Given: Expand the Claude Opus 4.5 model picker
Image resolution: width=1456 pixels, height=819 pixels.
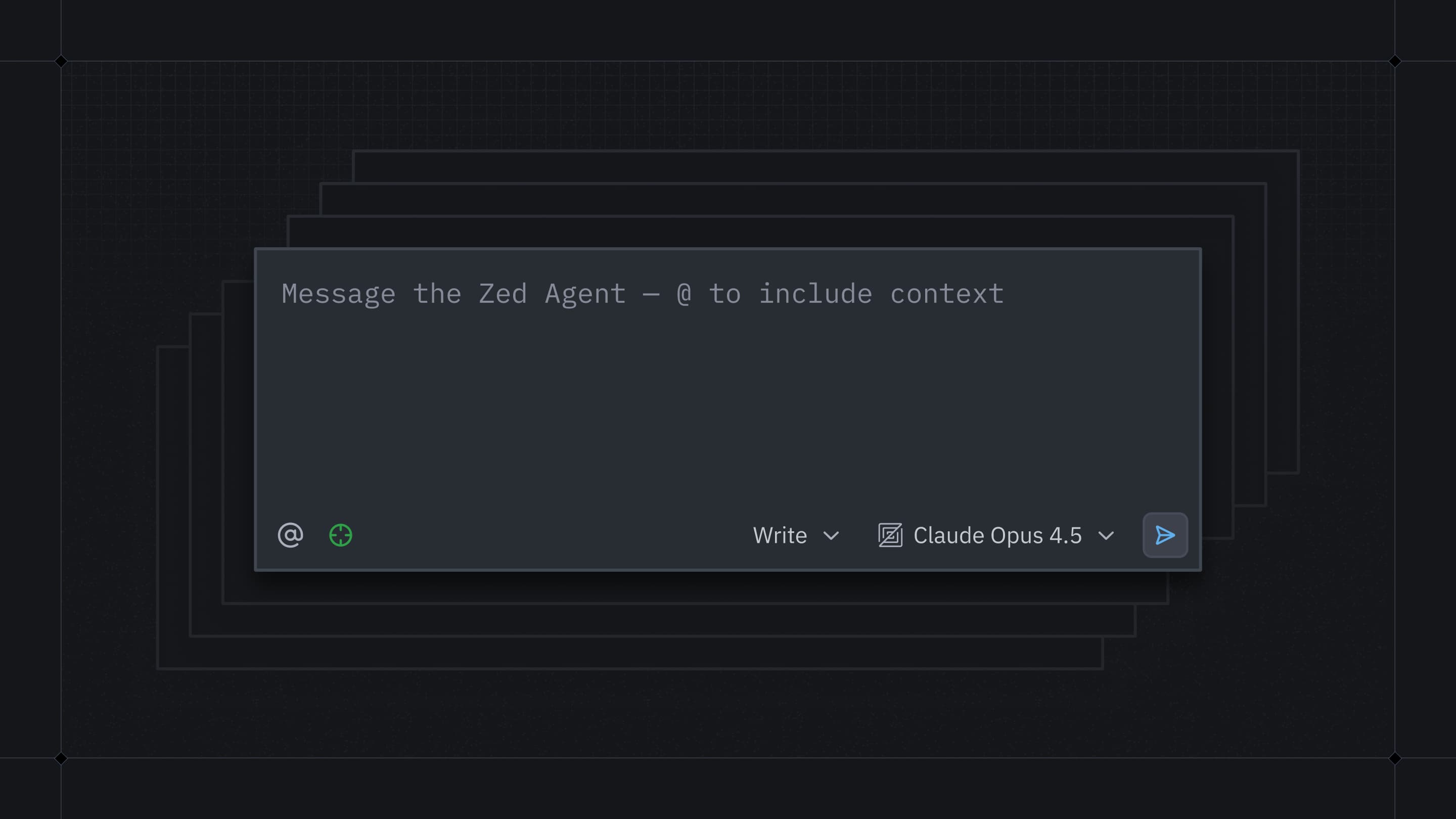Looking at the screenshot, I should (996, 535).
